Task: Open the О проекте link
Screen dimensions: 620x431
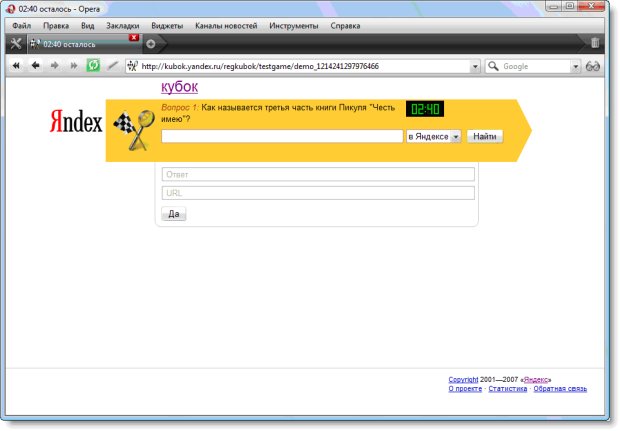Action: coord(465,389)
